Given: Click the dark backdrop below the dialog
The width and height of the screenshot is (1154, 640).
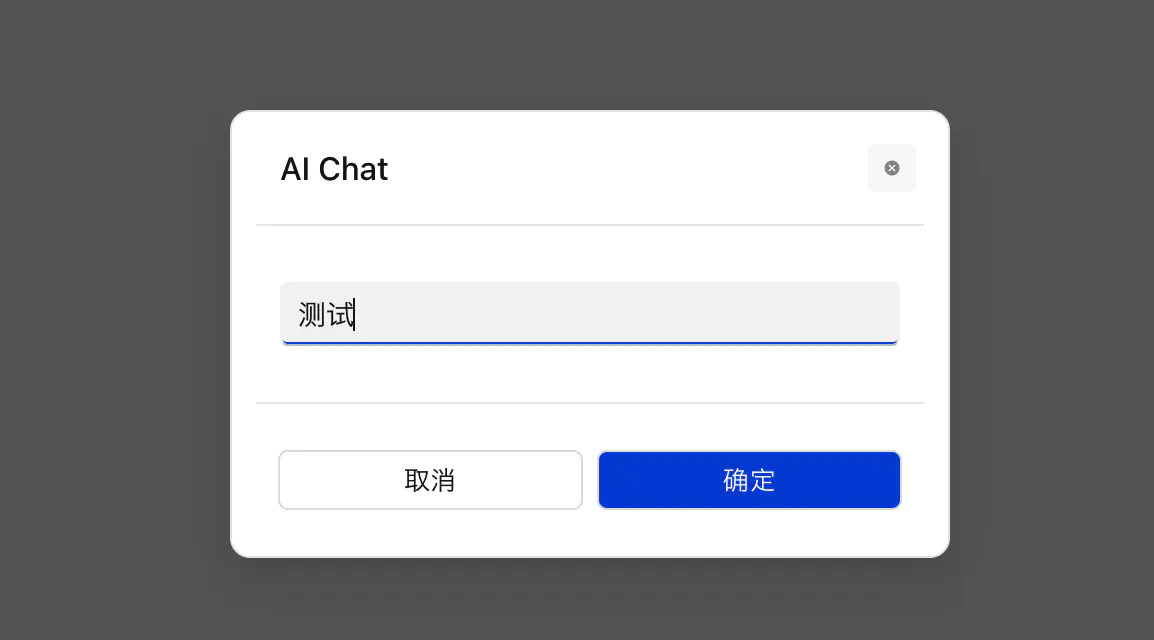Looking at the screenshot, I should click(x=590, y=600).
